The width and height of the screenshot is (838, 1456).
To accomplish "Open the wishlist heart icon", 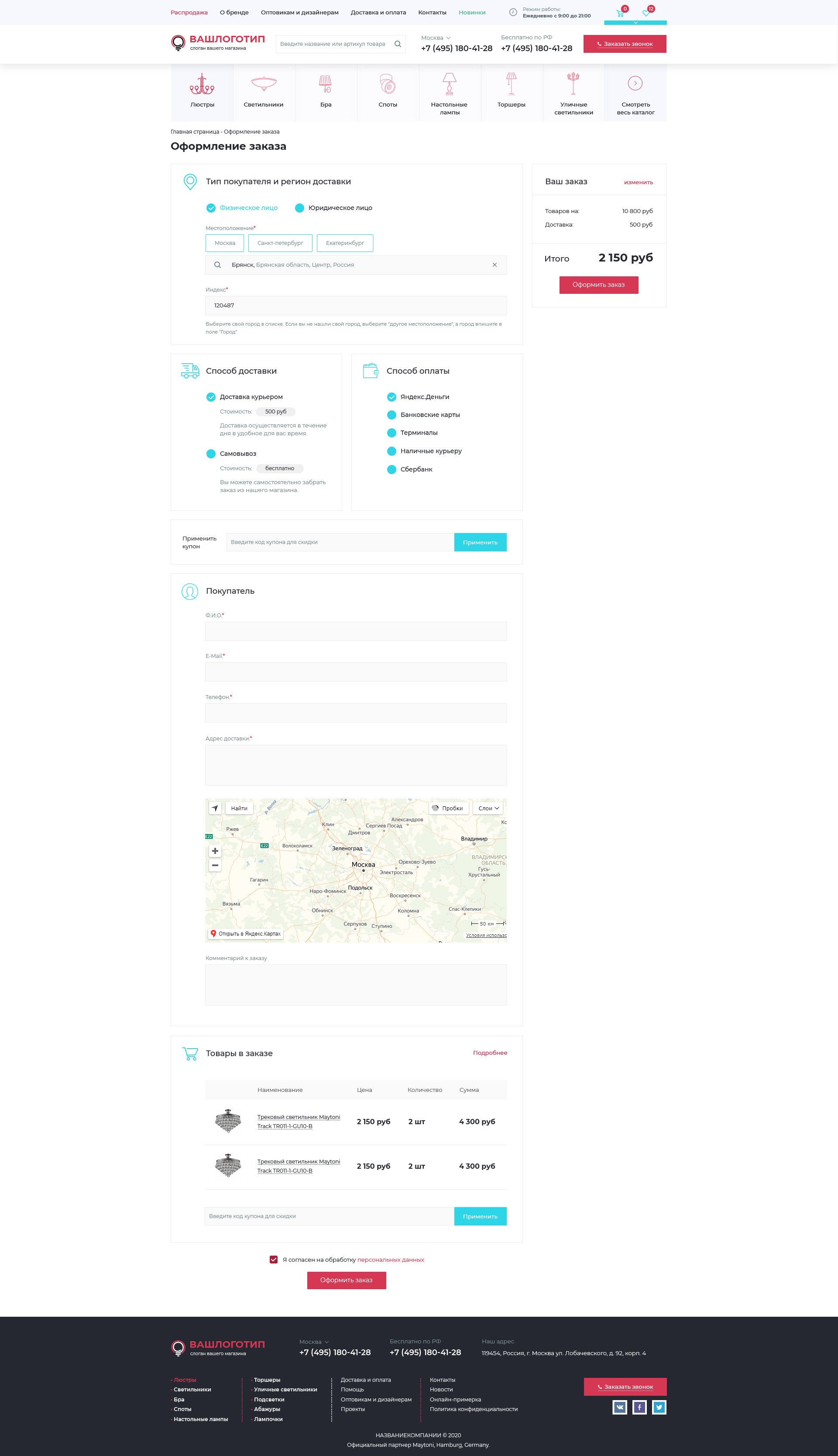I will 646,13.
